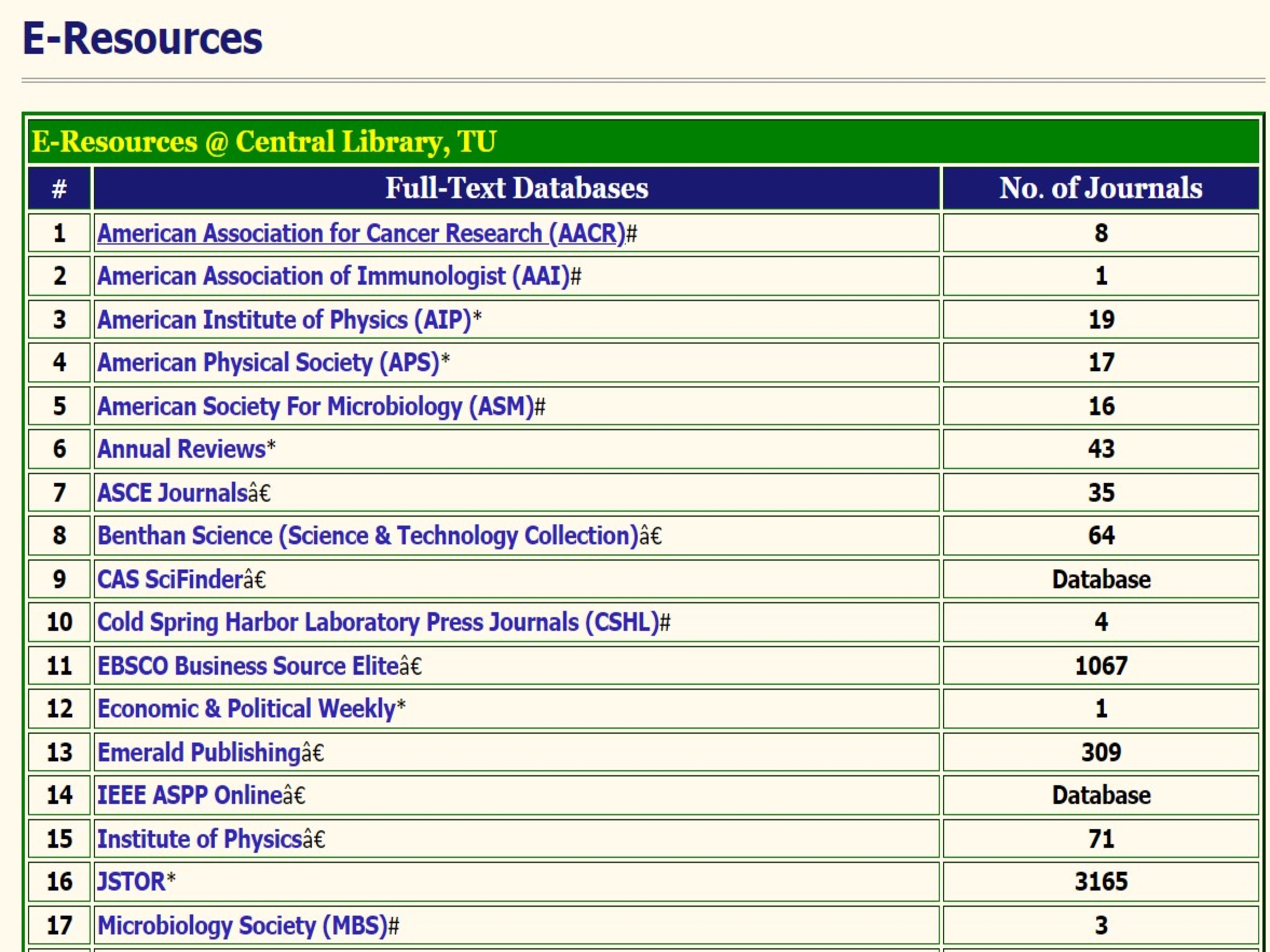Select journal count '8' for AACR

(x=1101, y=234)
